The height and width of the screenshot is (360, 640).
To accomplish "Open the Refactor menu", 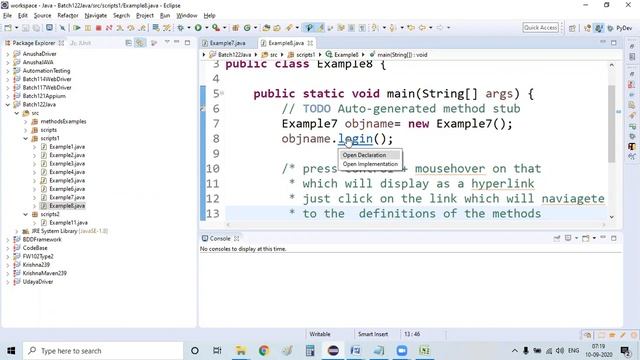I will [68, 16].
